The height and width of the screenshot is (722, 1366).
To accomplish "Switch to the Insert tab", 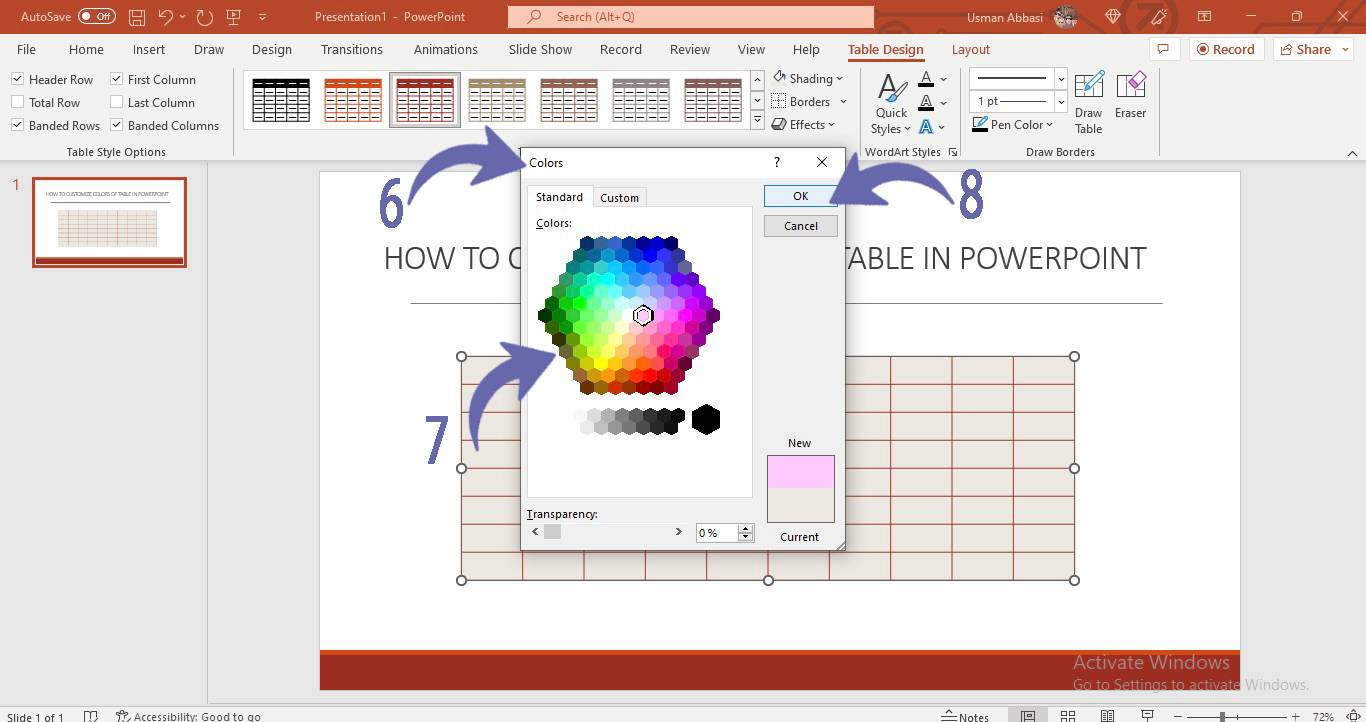I will [x=149, y=49].
